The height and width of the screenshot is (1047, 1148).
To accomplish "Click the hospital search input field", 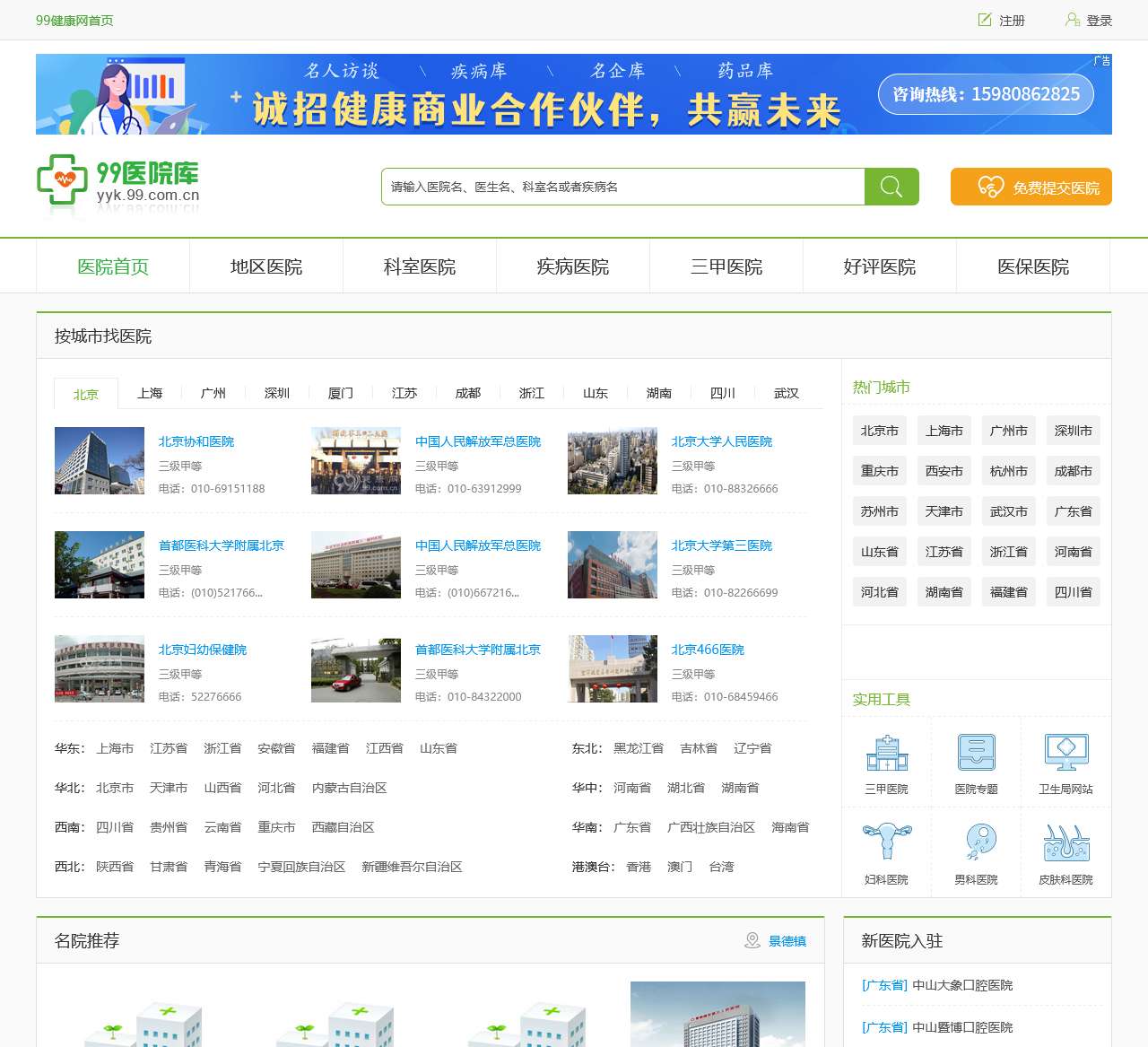I will pos(622,187).
